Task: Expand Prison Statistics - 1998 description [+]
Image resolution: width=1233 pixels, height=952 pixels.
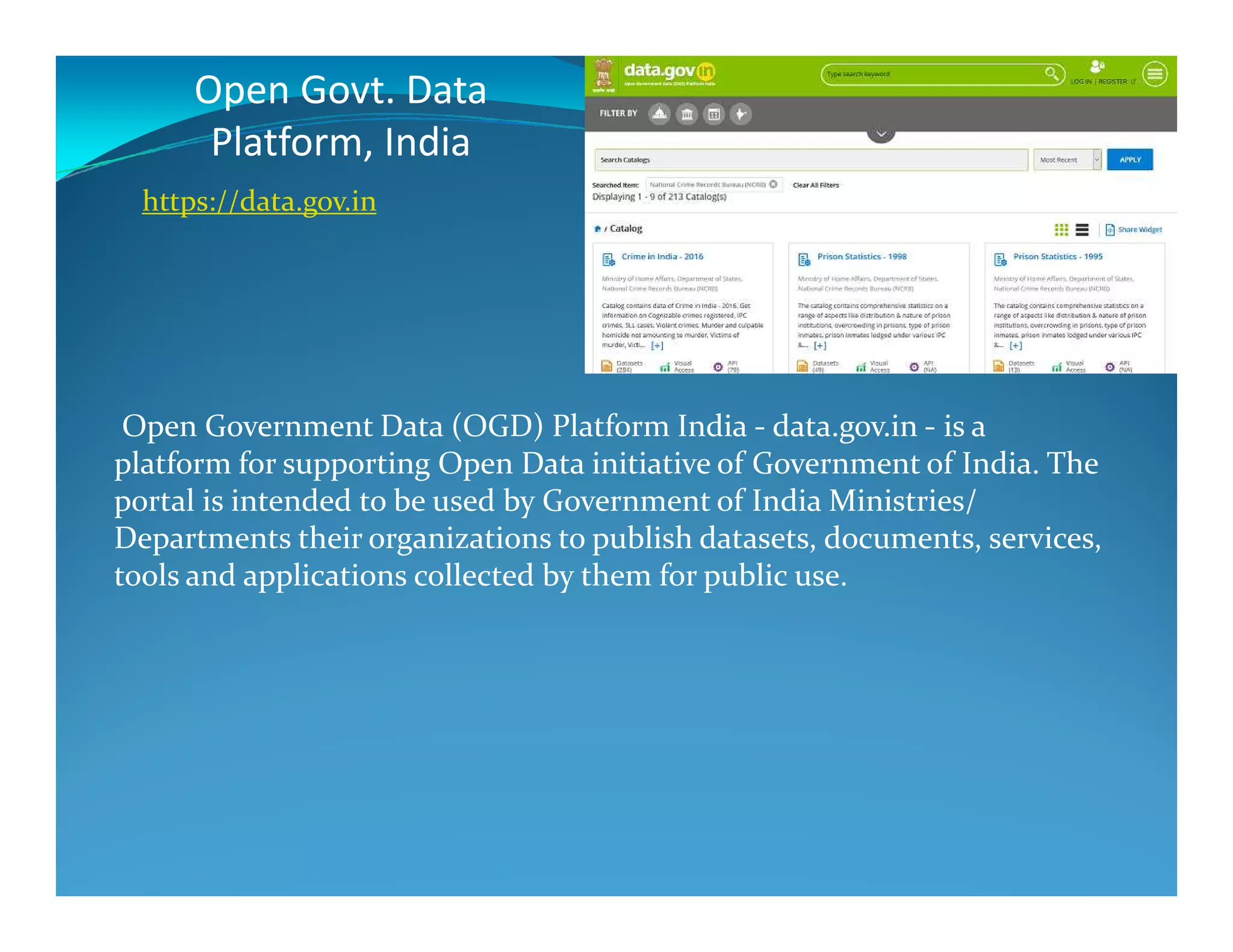Action: pos(820,345)
